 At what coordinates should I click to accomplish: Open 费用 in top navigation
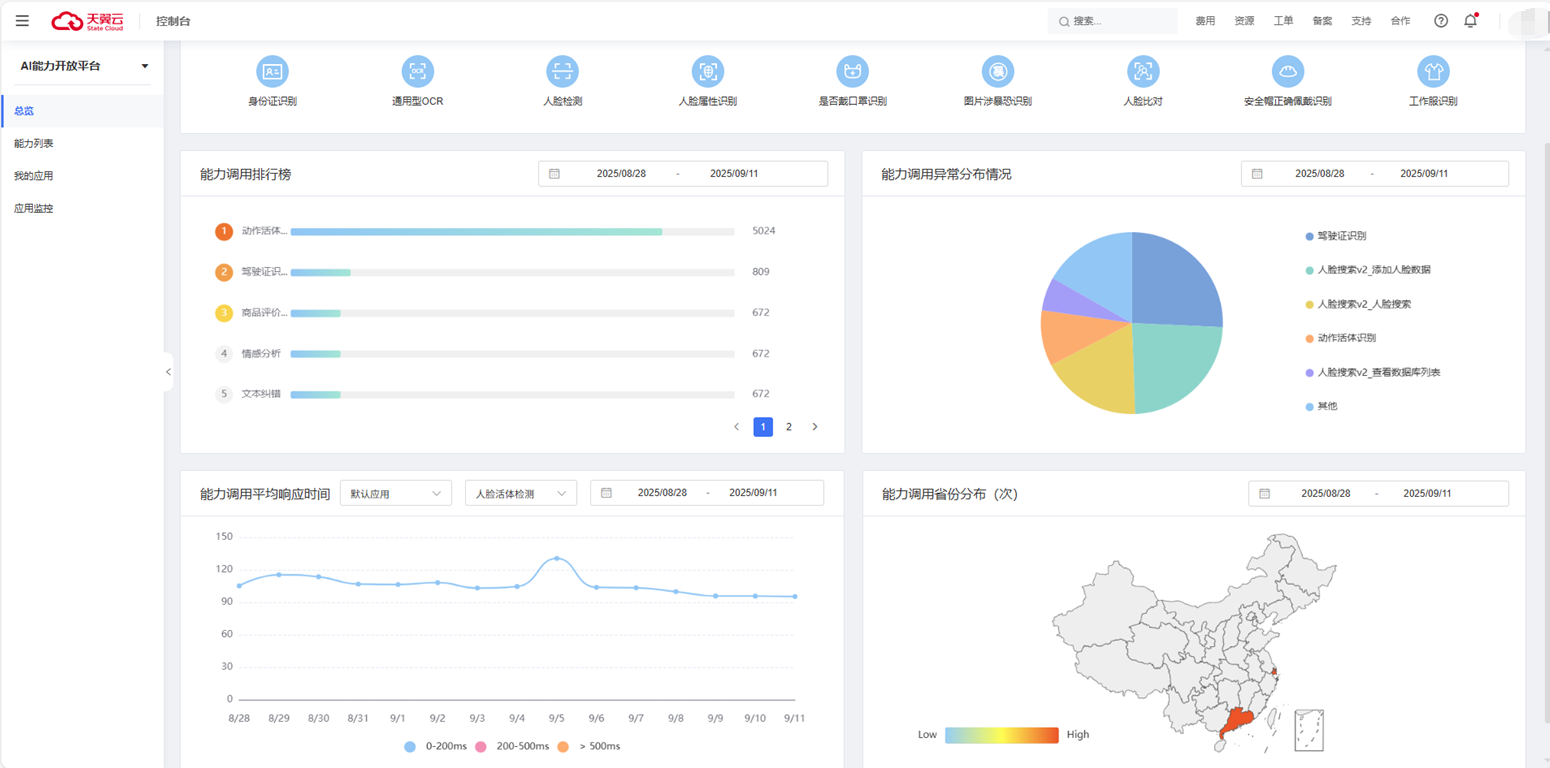point(1205,21)
